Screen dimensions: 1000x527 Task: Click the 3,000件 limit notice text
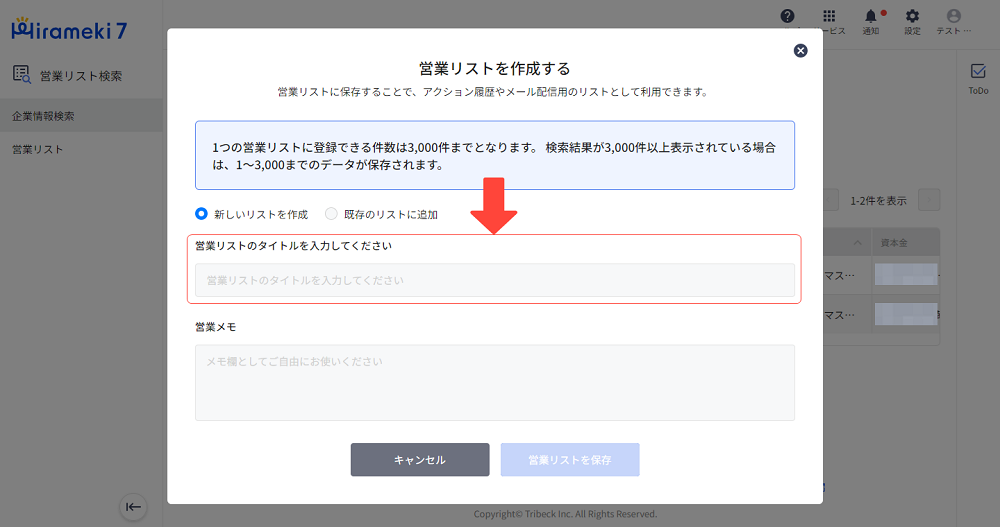(495, 156)
